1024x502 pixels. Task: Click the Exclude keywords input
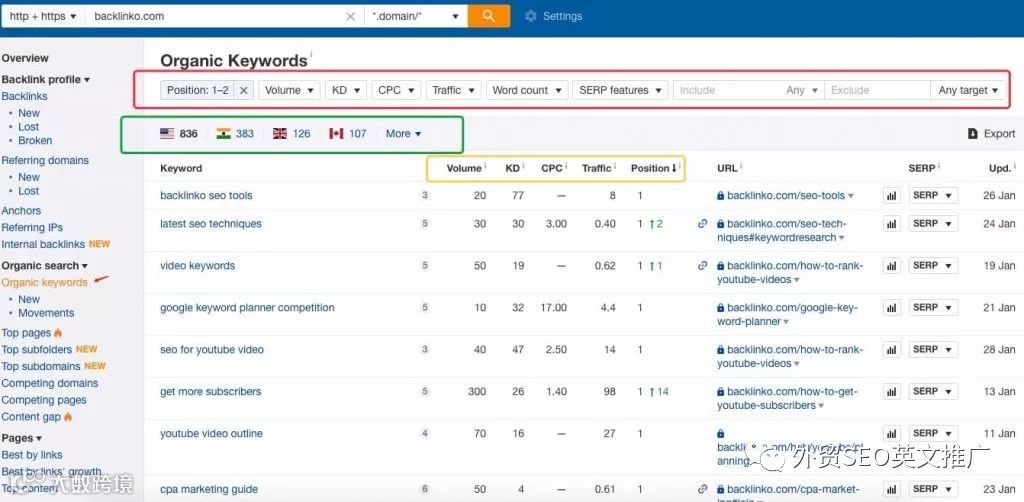tap(877, 90)
